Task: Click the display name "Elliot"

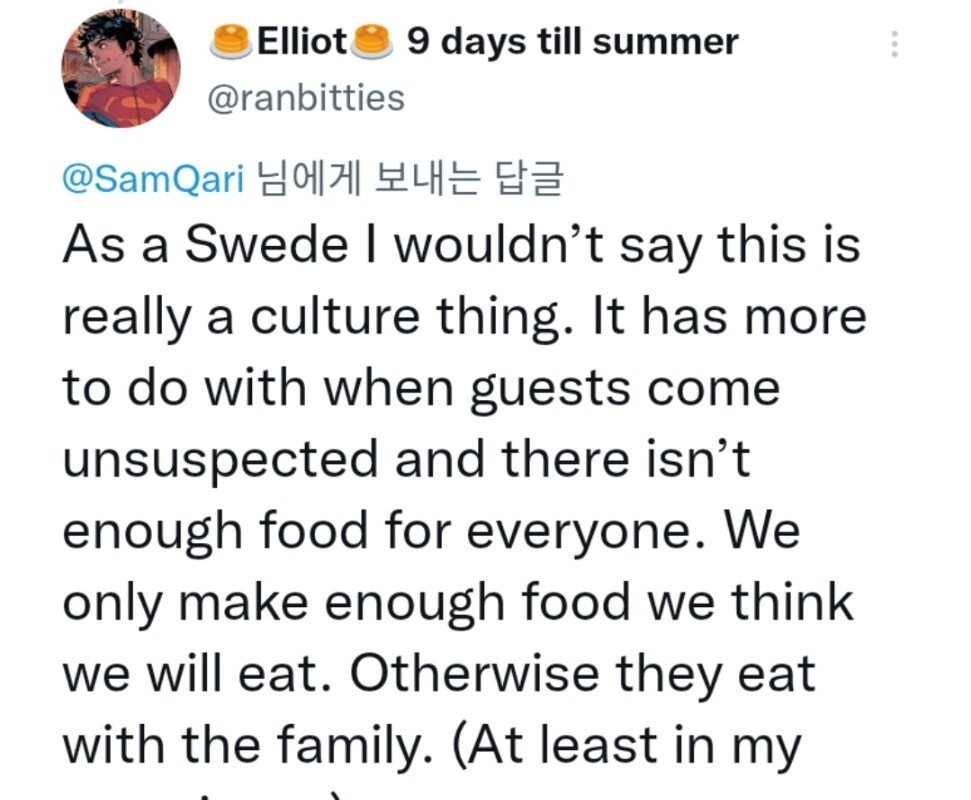Action: (303, 42)
